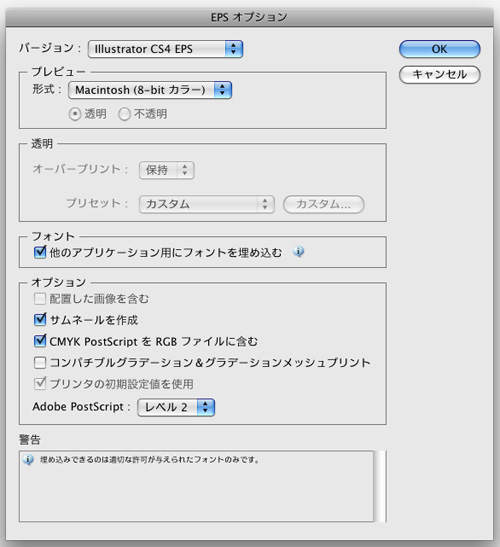The width and height of the screenshot is (500, 547).
Task: Open the バージョン Illustrator CS4 EPS dropdown
Action: pyautogui.click(x=165, y=49)
